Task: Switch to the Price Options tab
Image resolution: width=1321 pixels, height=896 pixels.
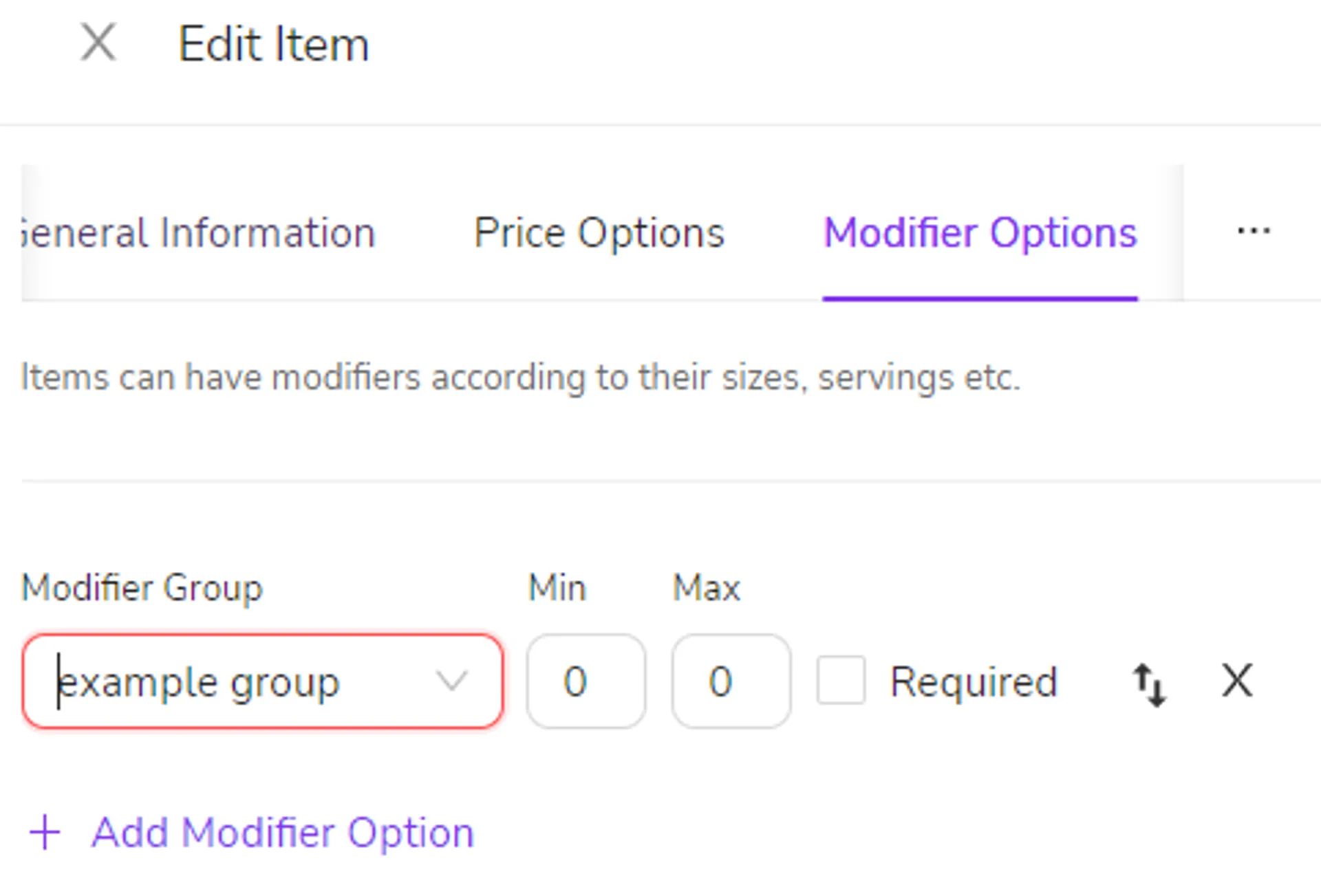Action: coord(599,232)
